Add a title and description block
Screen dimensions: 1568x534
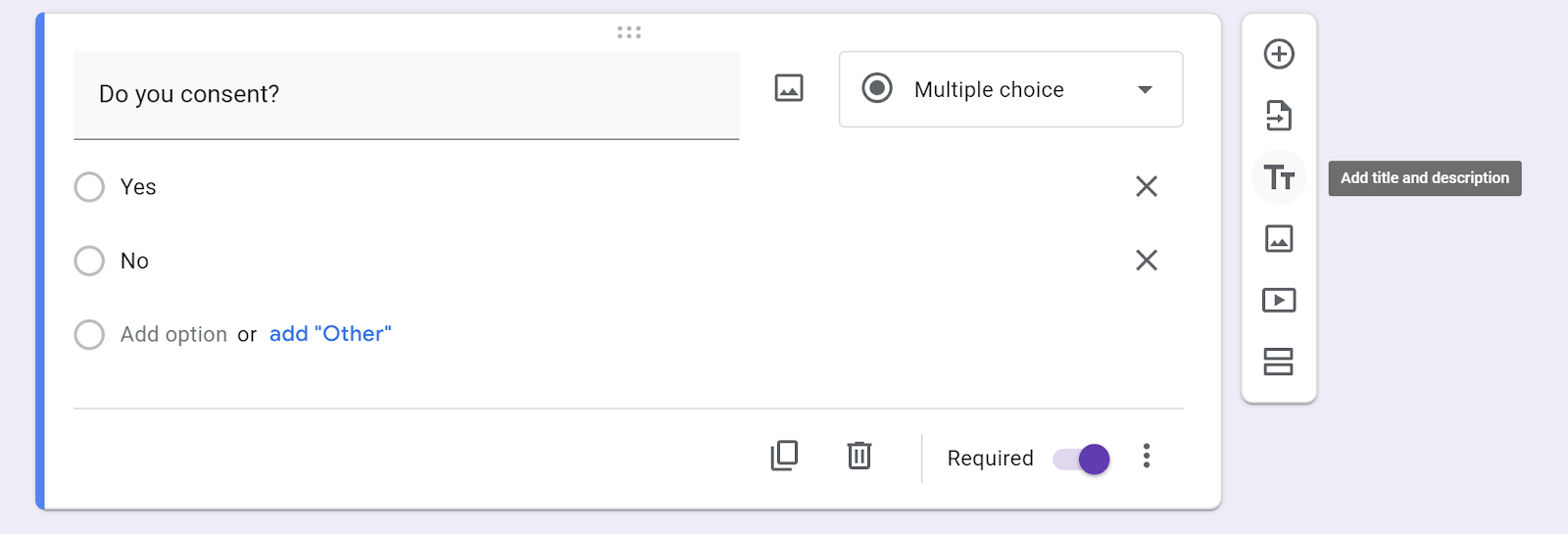click(x=1279, y=177)
